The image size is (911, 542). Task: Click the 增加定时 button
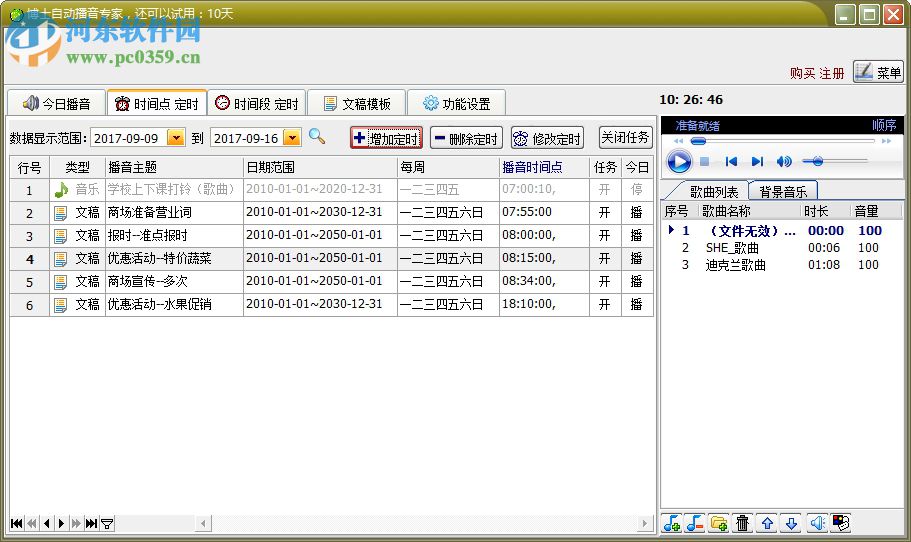tap(386, 138)
